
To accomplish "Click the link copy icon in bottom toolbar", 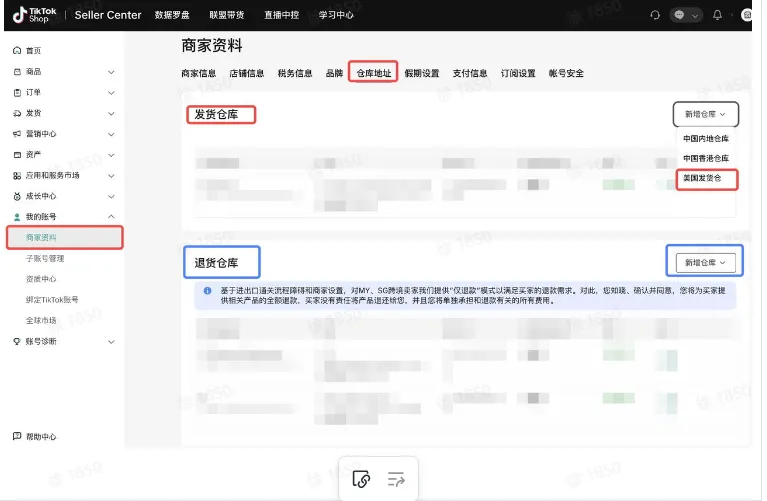I will (361, 479).
